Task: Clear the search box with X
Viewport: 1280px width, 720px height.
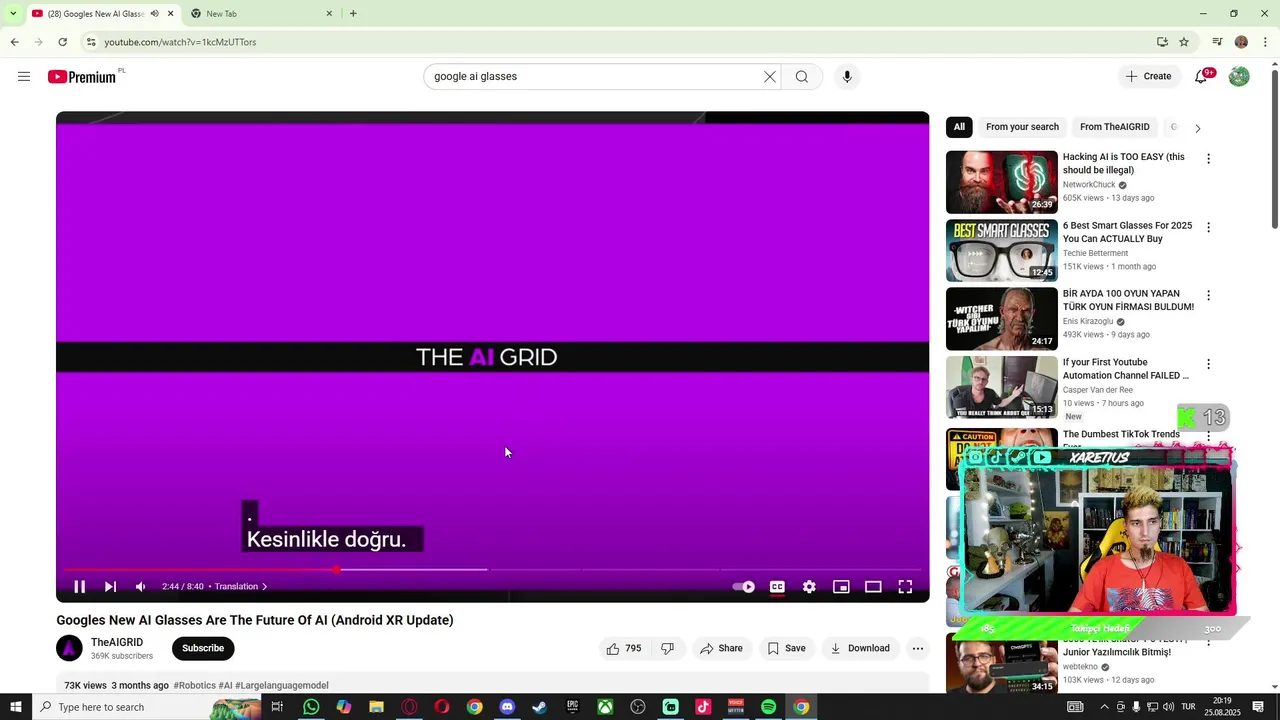Action: tap(770, 77)
